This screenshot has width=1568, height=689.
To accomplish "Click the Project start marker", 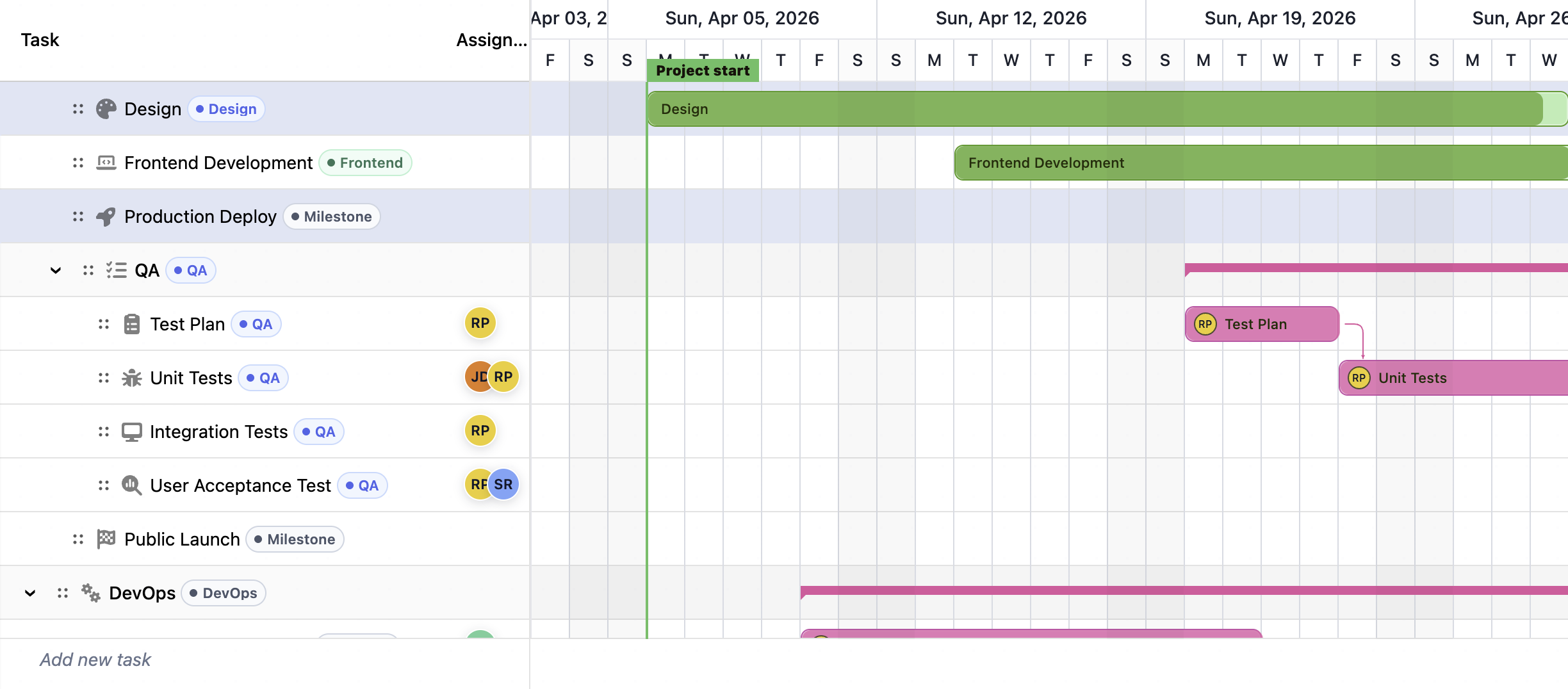I will (703, 70).
